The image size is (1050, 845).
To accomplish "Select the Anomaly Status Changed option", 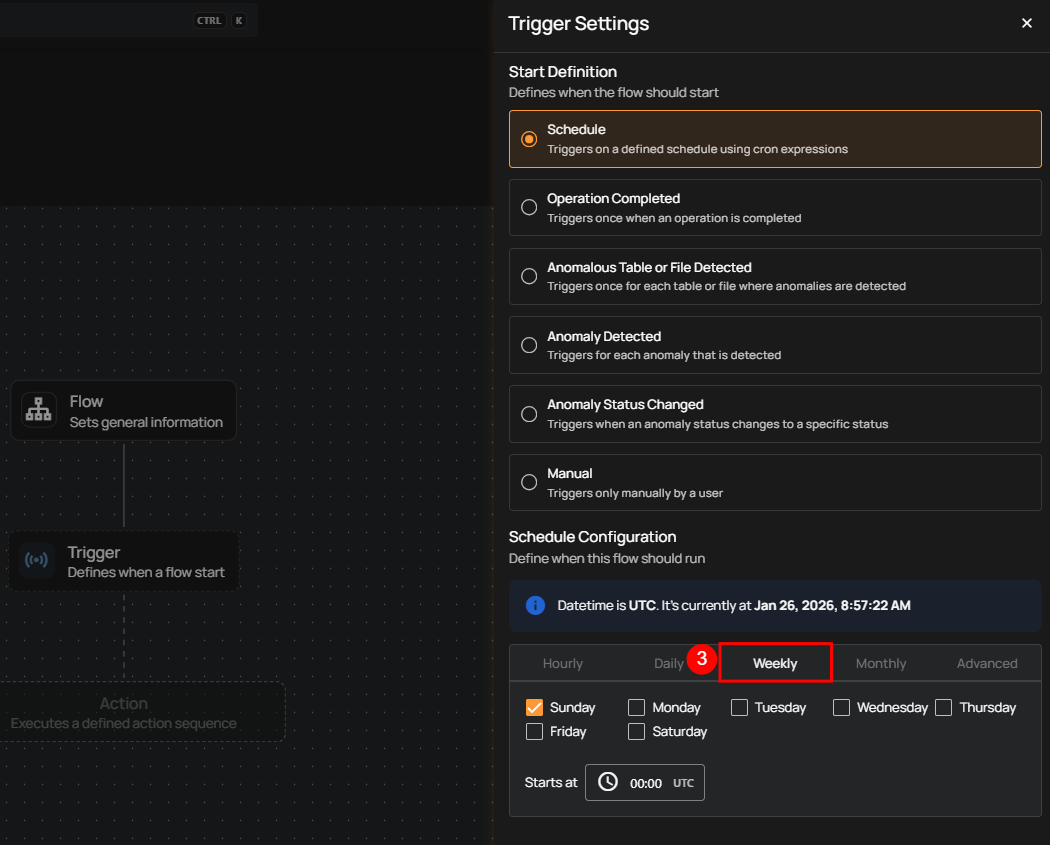I will click(529, 413).
